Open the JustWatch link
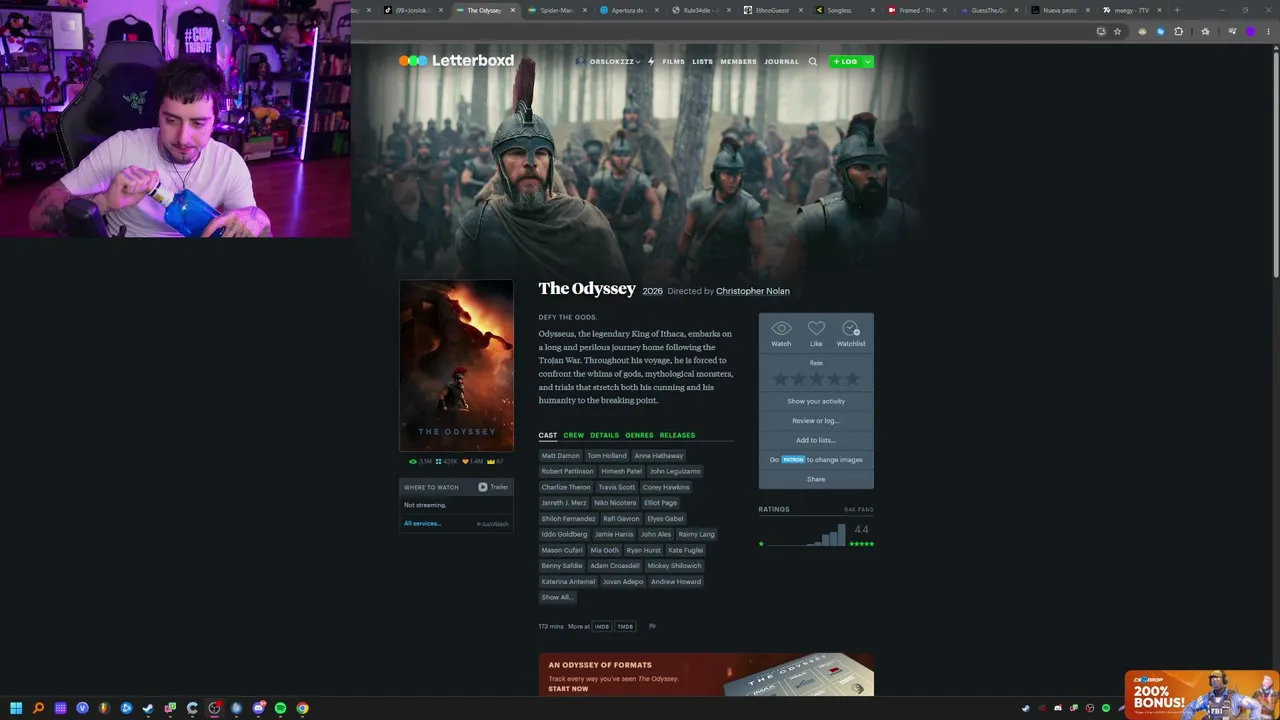This screenshot has width=1280, height=720. 492,524
